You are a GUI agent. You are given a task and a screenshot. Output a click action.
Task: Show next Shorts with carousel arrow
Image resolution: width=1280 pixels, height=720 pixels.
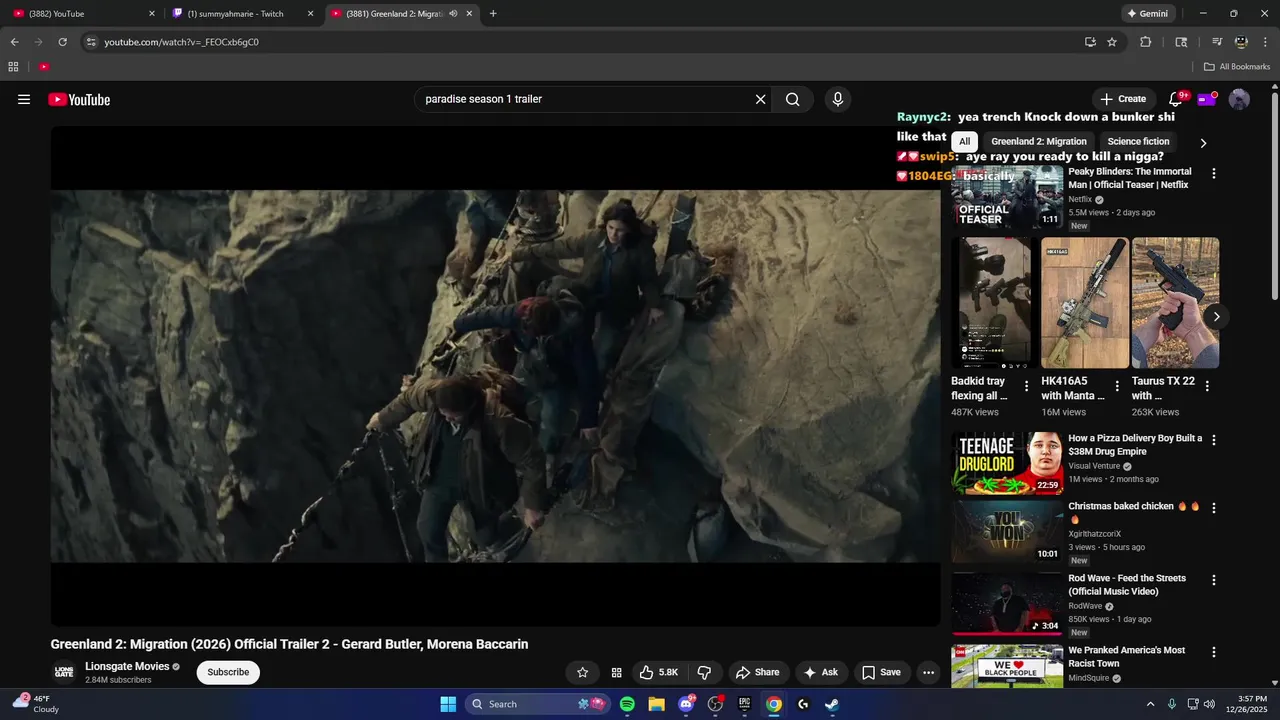pyautogui.click(x=1216, y=317)
